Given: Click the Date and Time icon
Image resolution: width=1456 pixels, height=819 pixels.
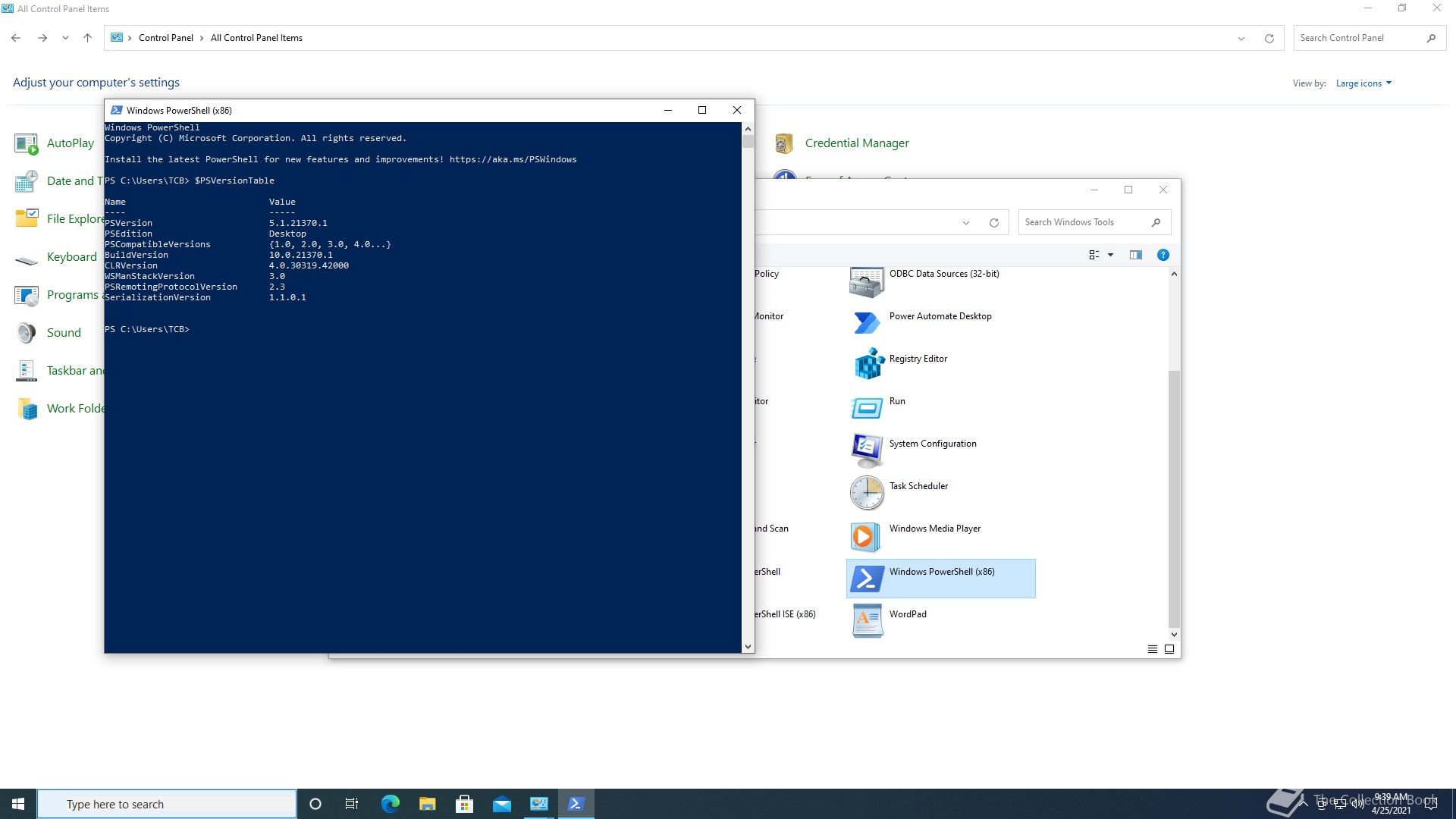Looking at the screenshot, I should [27, 181].
